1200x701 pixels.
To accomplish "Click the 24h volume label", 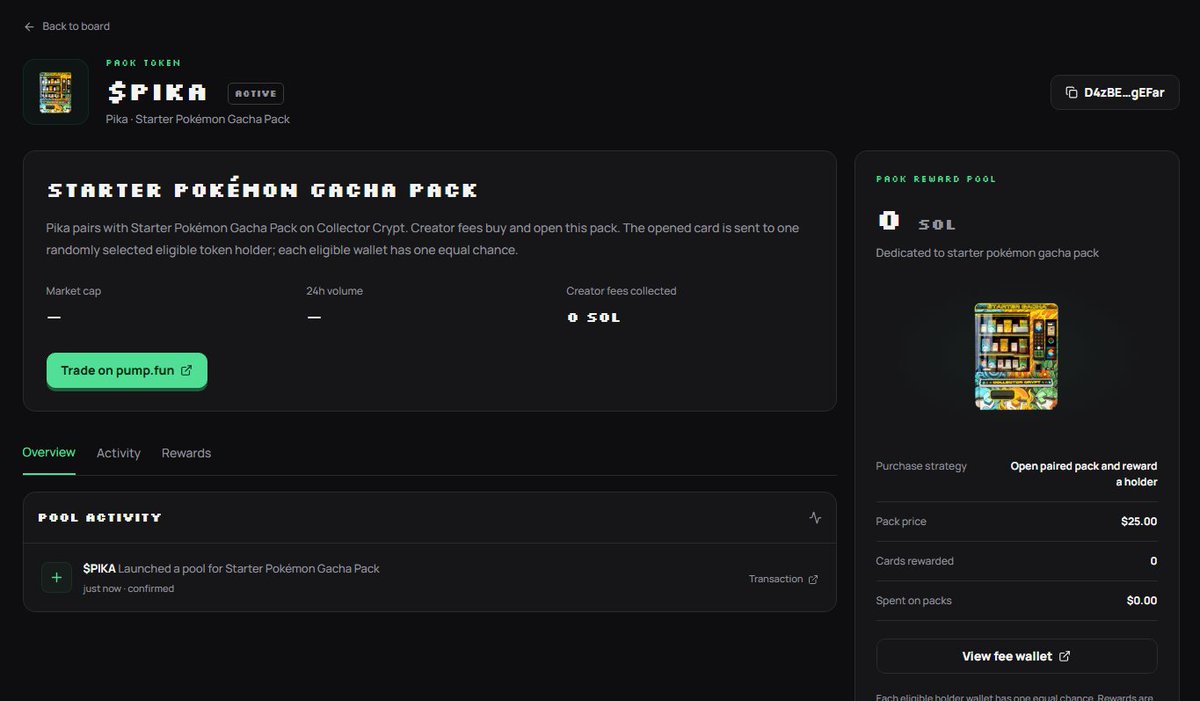I will (x=334, y=291).
